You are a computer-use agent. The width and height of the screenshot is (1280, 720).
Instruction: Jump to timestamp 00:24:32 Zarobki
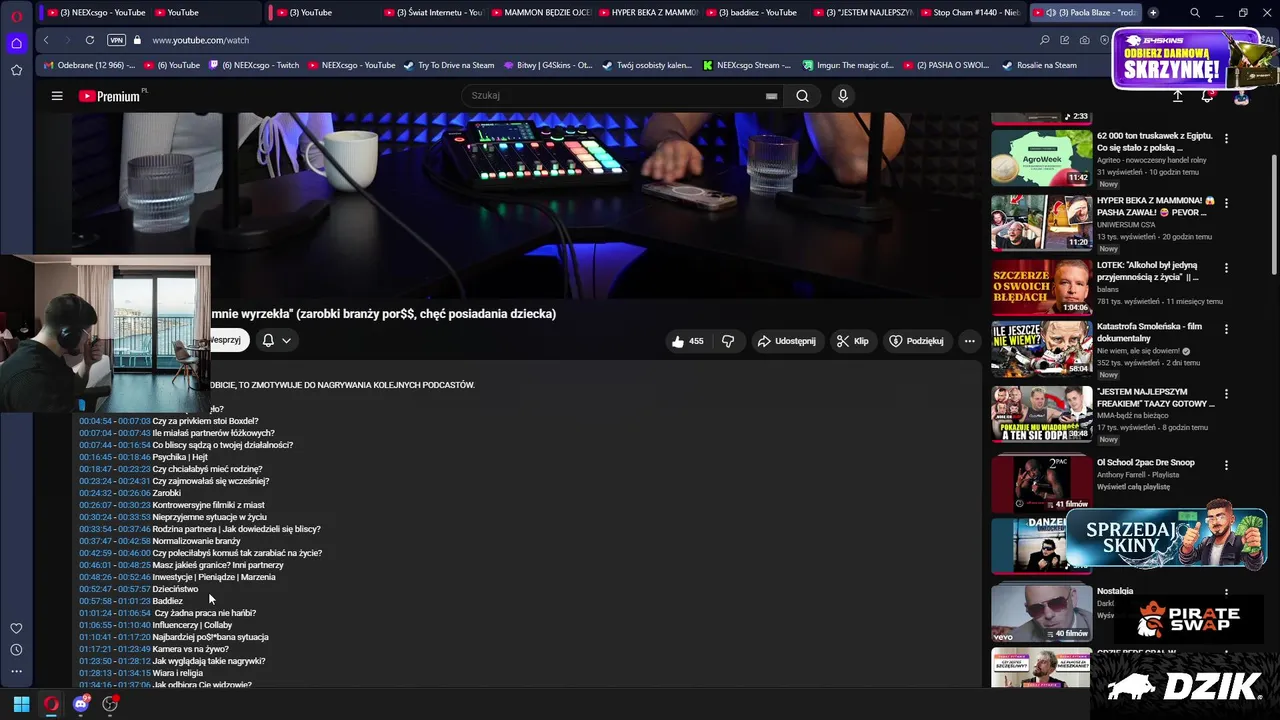point(97,493)
